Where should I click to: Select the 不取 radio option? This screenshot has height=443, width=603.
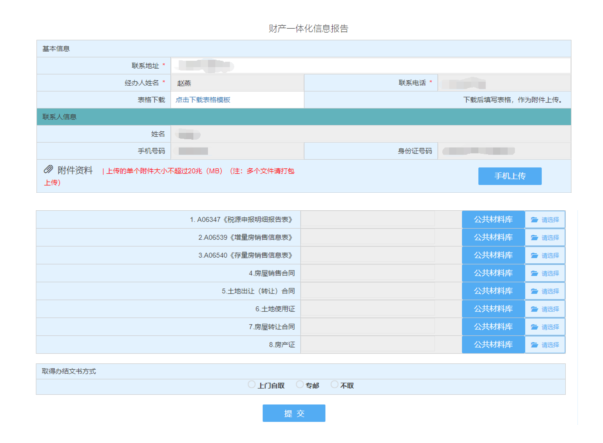pos(334,384)
